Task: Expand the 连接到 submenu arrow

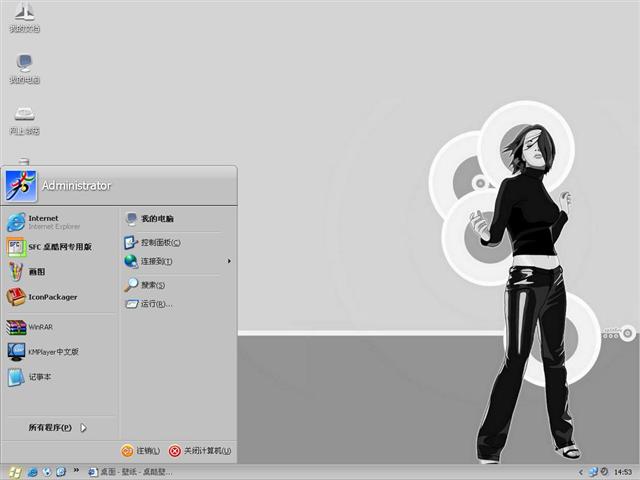Action: [229, 261]
